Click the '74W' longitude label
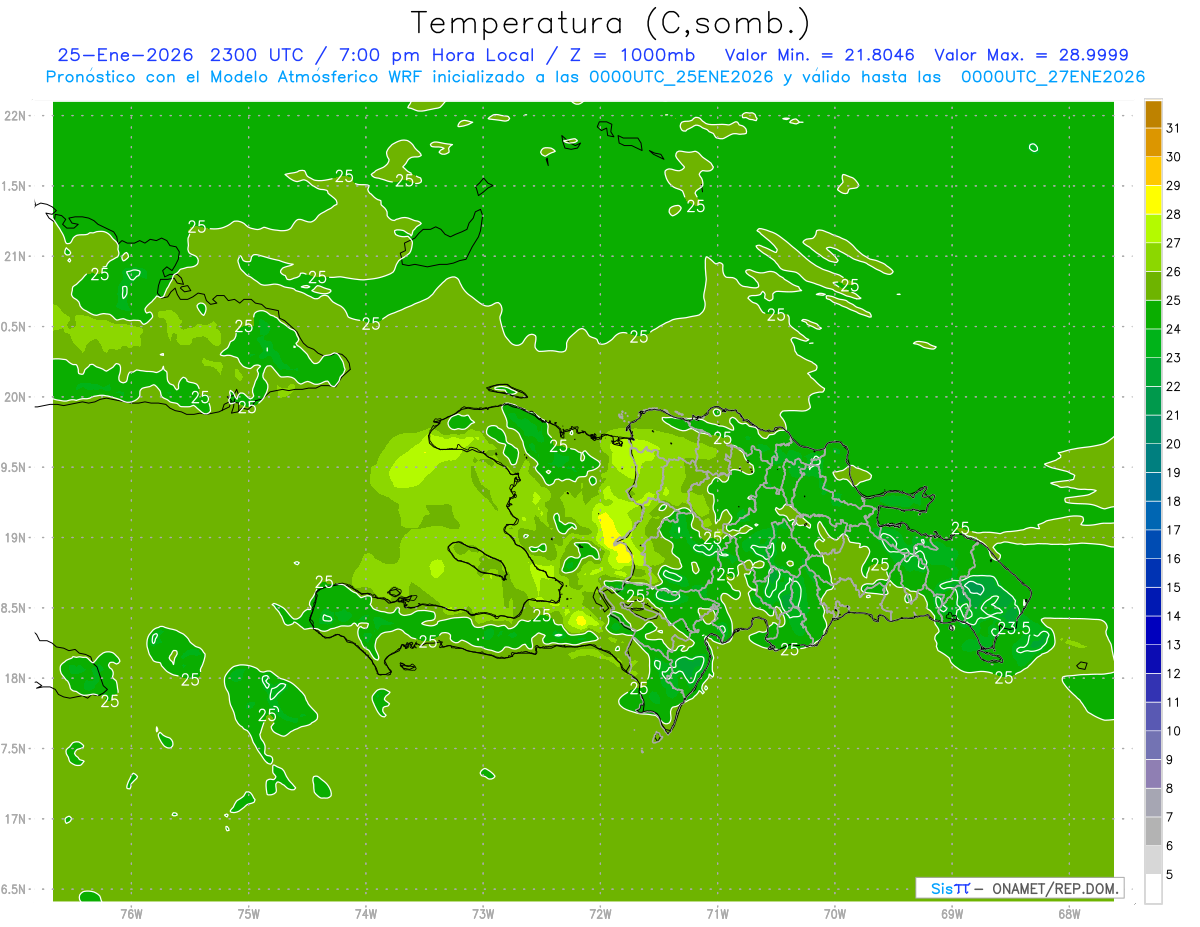This screenshot has height=927, width=1200. (x=366, y=913)
